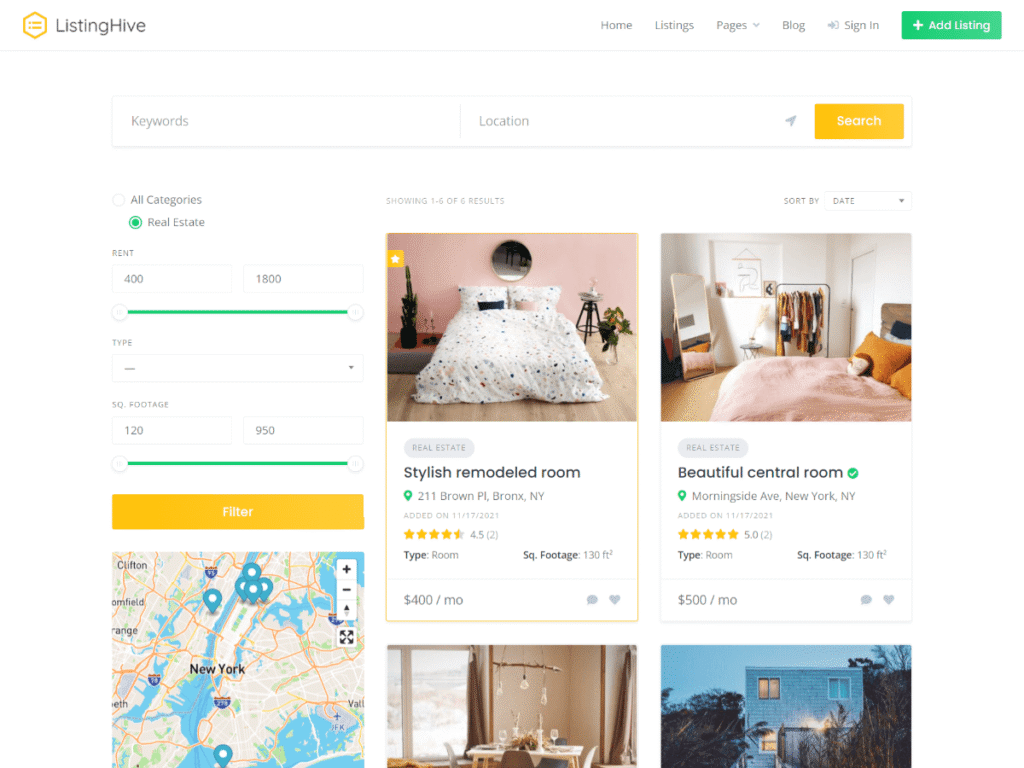Select the All Categories radio button

(x=118, y=199)
